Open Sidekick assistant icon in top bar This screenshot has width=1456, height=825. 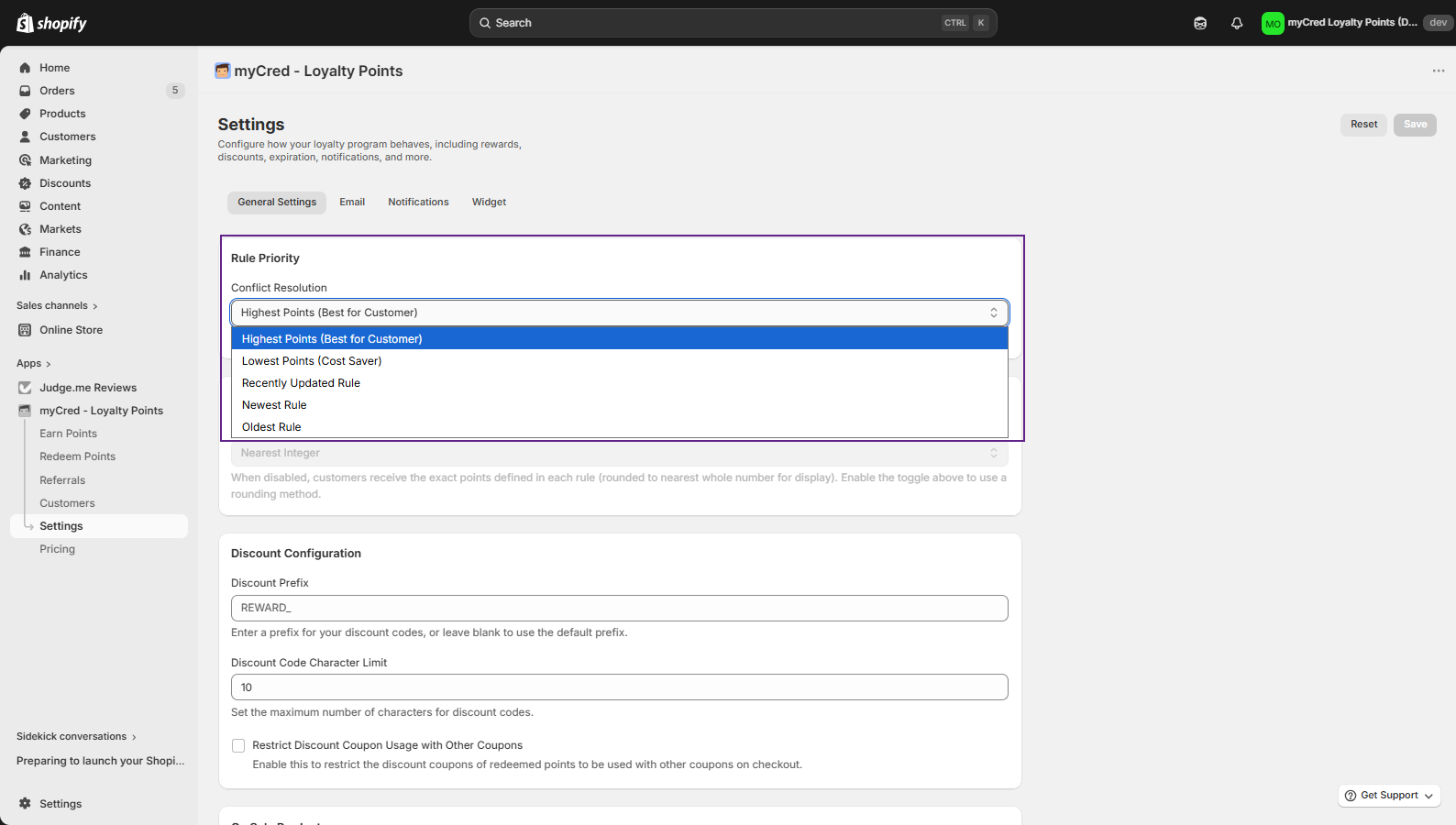(1200, 23)
